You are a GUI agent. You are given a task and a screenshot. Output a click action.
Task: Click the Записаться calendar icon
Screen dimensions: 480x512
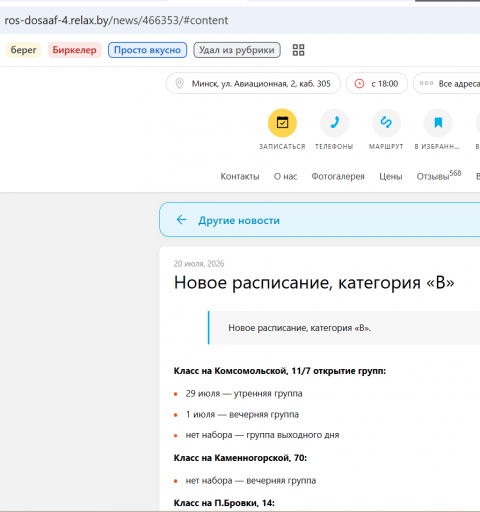click(x=282, y=123)
